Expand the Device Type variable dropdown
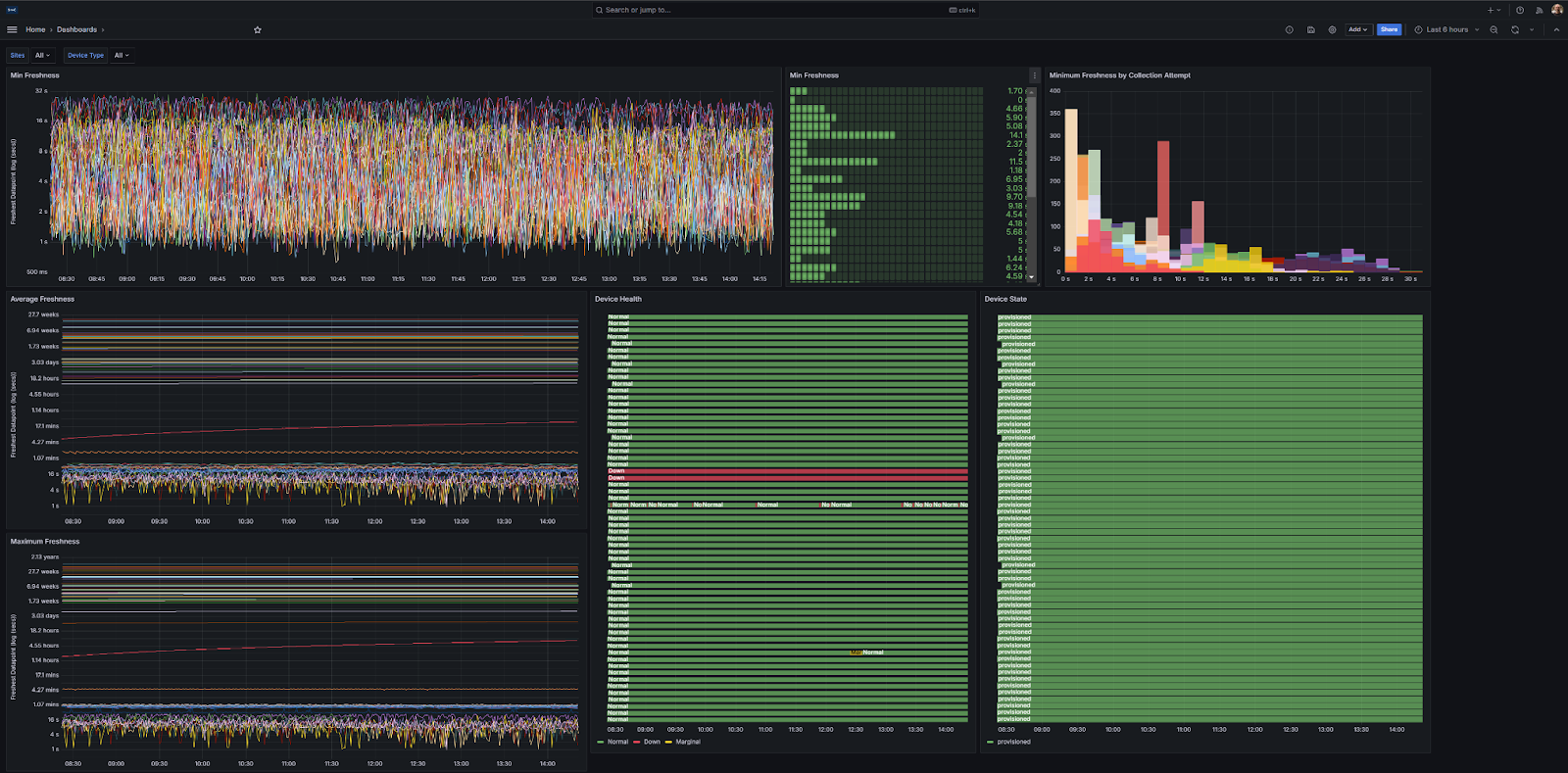The image size is (1568, 773). tap(121, 55)
